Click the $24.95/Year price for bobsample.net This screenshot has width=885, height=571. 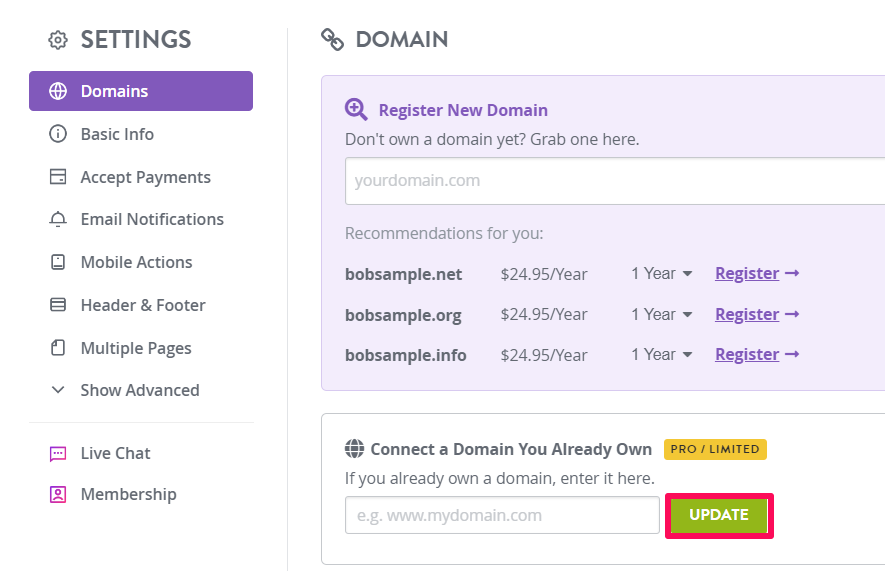click(x=544, y=274)
